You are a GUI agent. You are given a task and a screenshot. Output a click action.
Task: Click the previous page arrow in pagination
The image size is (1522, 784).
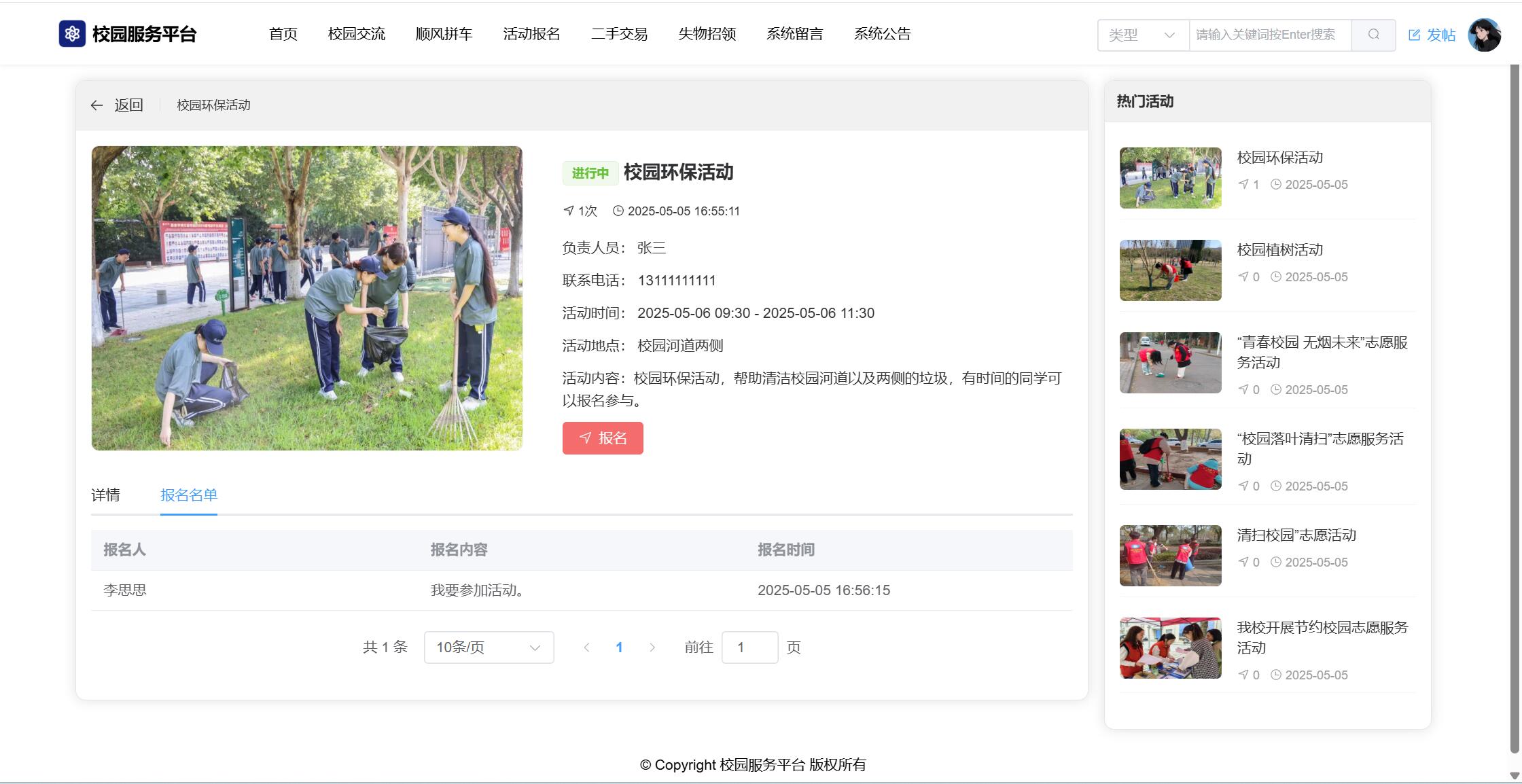click(x=586, y=647)
